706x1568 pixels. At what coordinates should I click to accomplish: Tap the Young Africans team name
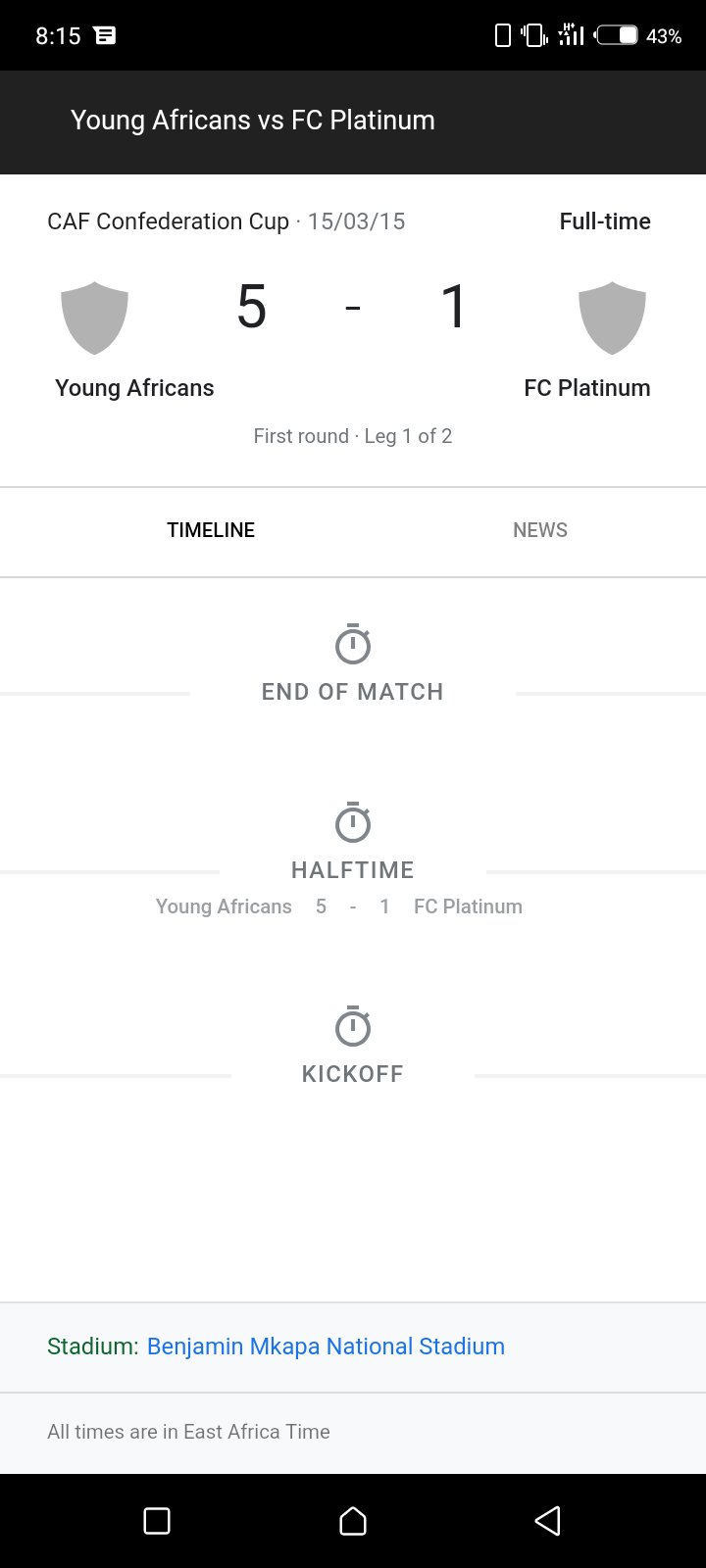pos(134,388)
